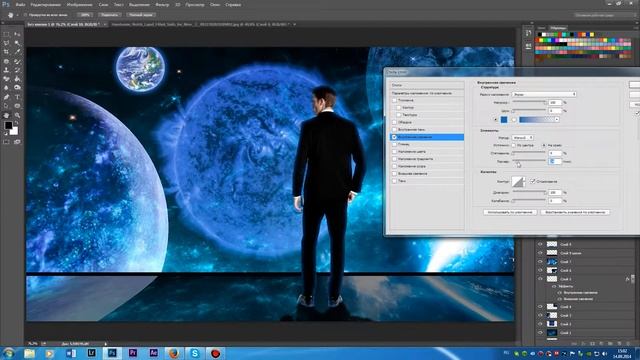
Task: Select the Healing Brush tool
Action: 6,61
